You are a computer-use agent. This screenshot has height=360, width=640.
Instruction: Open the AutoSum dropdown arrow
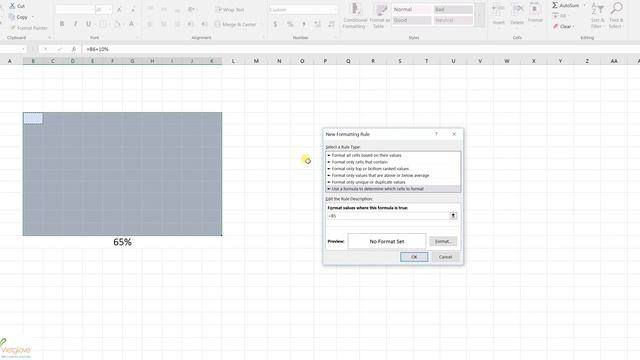coord(584,5)
